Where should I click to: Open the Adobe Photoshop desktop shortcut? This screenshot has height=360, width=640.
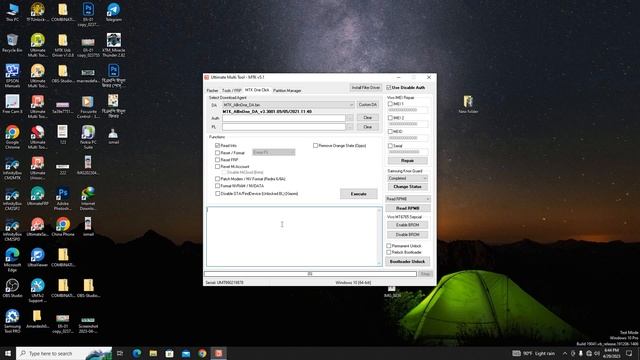[63, 198]
